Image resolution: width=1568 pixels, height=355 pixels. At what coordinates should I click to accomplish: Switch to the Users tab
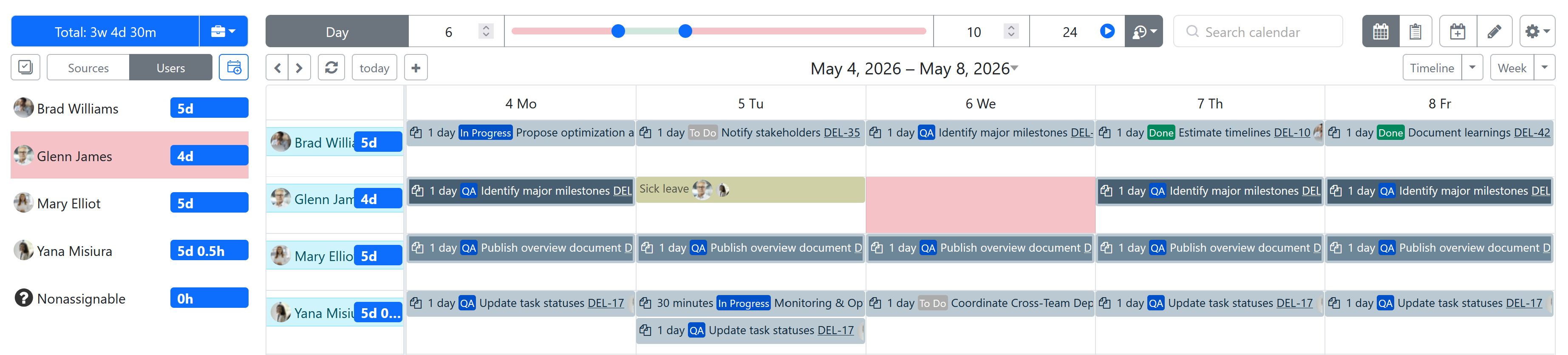(x=170, y=68)
